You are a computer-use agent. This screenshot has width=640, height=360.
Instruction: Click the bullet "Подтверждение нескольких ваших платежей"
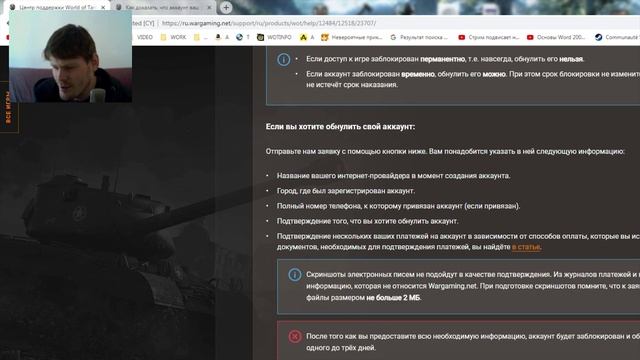pos(458,242)
